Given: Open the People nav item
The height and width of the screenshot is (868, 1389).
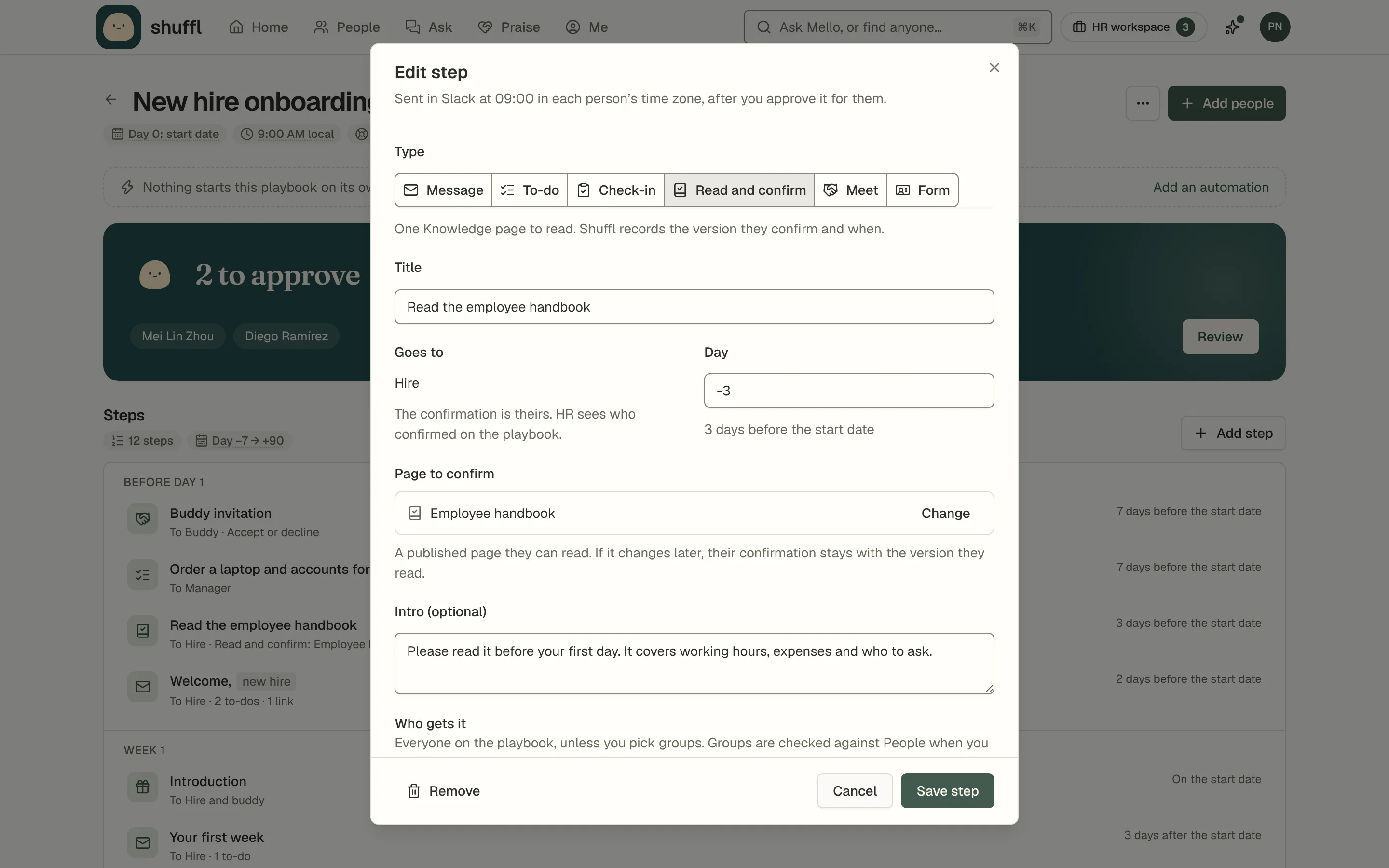Looking at the screenshot, I should click(x=347, y=27).
